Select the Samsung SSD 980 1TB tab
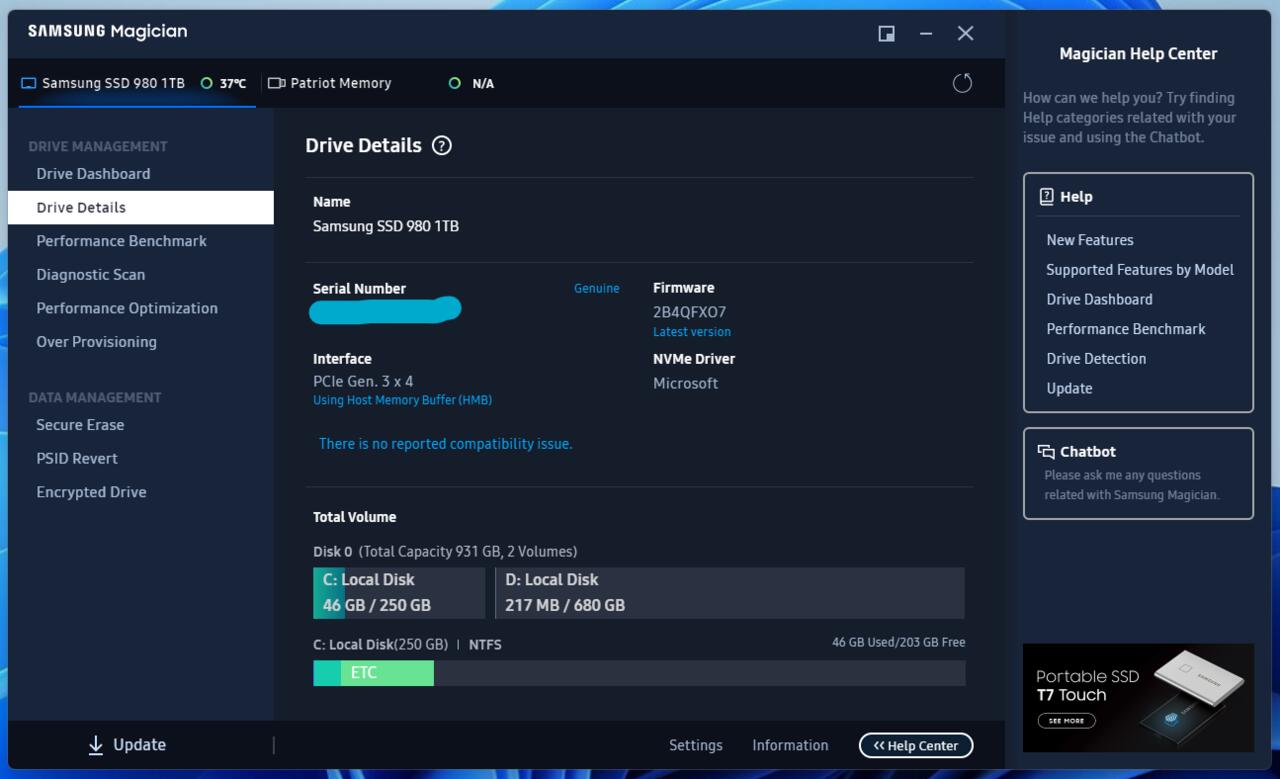1280x779 pixels. (137, 84)
